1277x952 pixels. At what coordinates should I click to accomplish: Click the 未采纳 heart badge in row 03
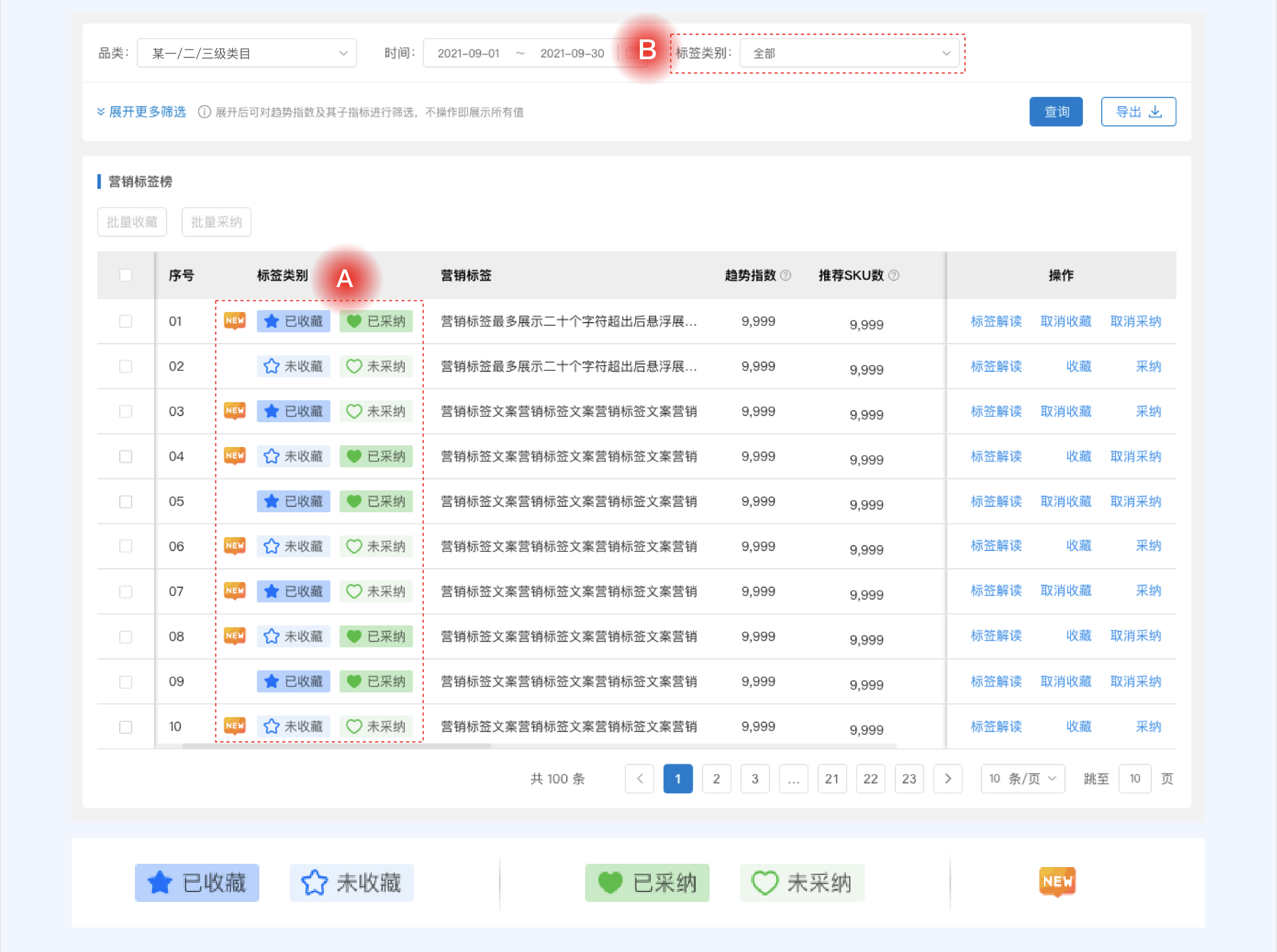[x=376, y=411]
